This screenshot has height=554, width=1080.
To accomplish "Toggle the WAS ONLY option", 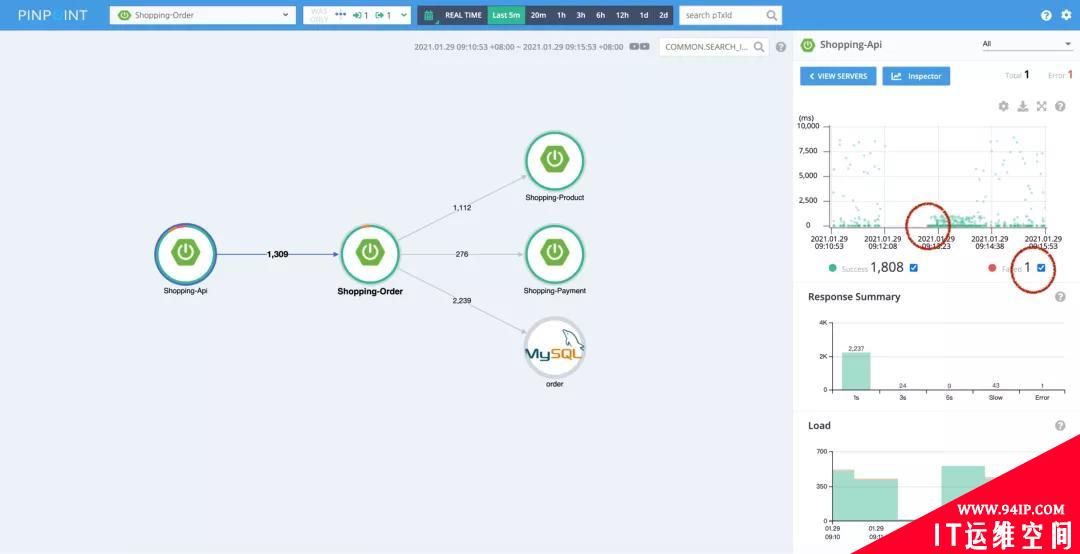I will click(x=319, y=15).
